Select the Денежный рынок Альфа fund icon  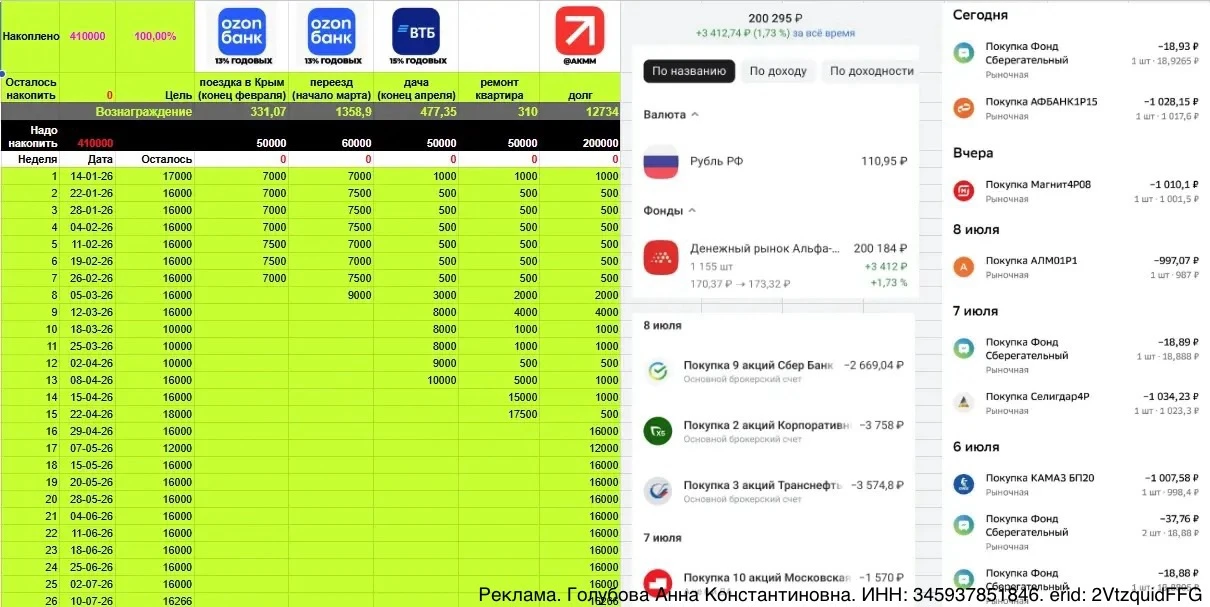pos(661,257)
